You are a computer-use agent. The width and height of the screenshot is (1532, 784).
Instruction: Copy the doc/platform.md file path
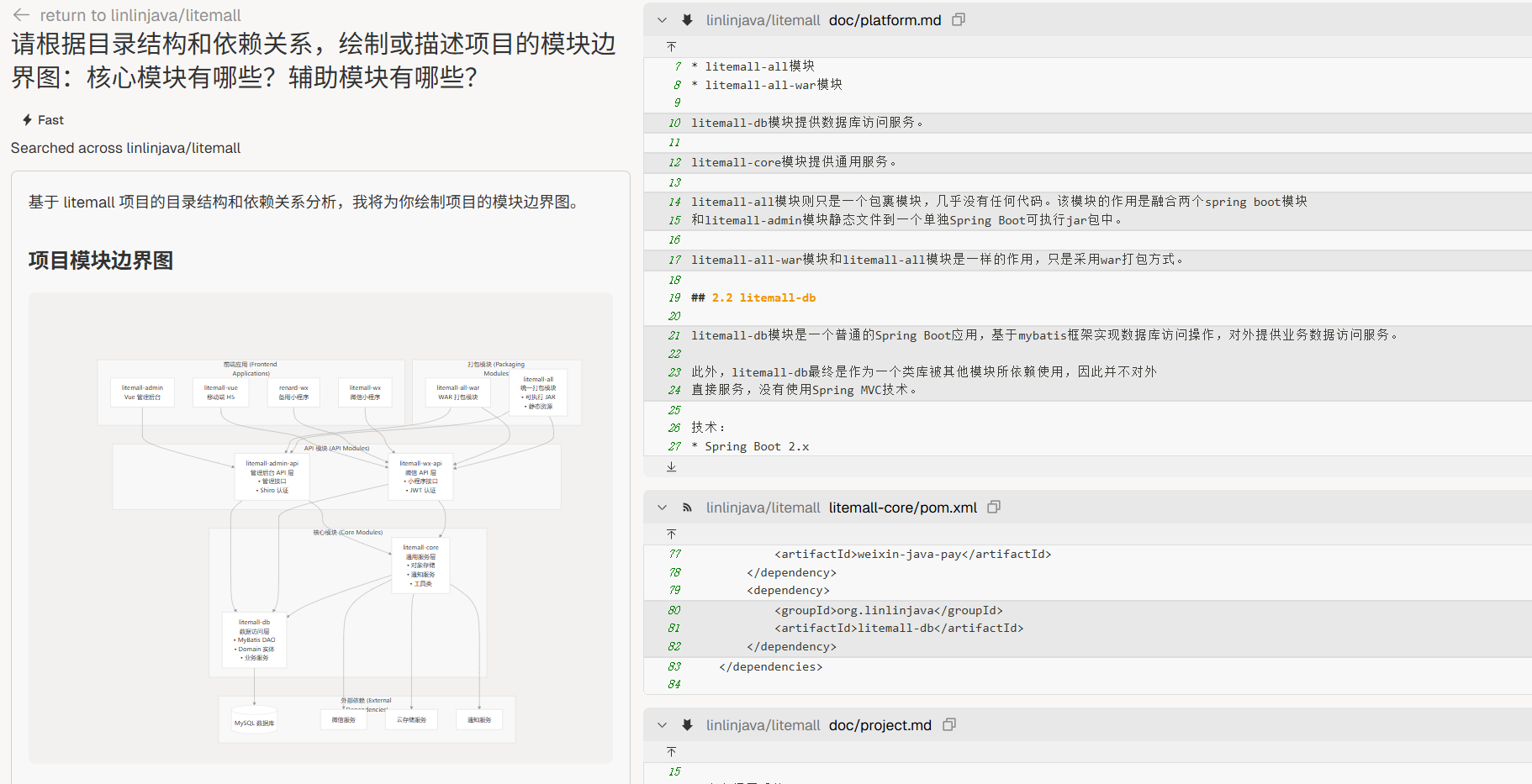[x=959, y=19]
